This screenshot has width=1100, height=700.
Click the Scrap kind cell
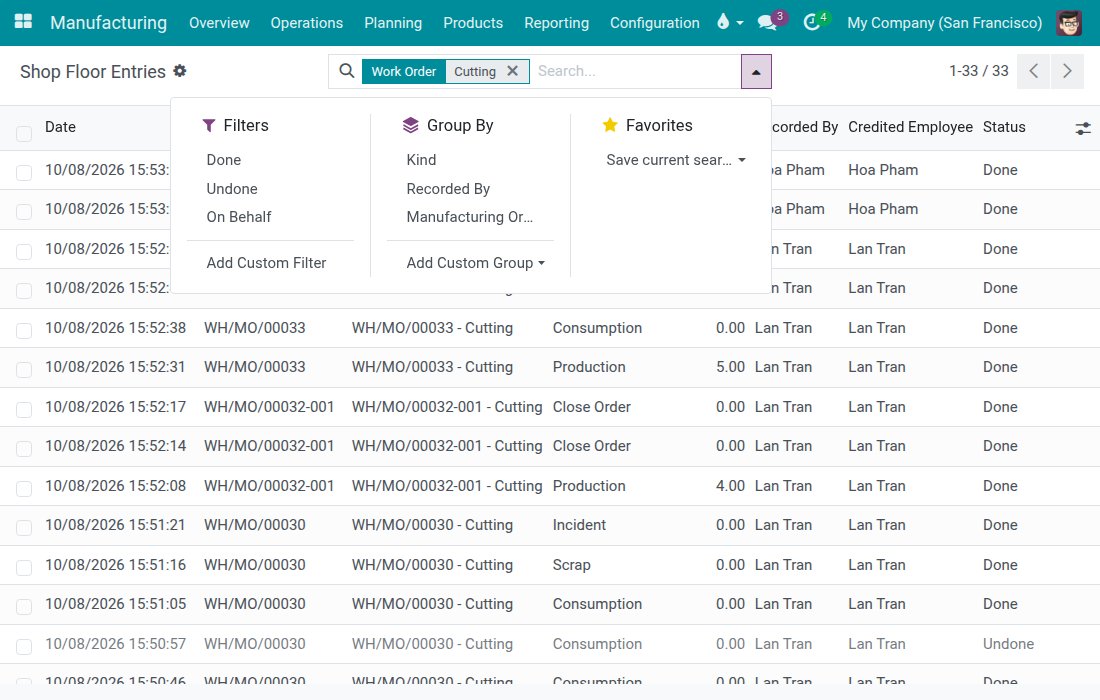tap(571, 565)
